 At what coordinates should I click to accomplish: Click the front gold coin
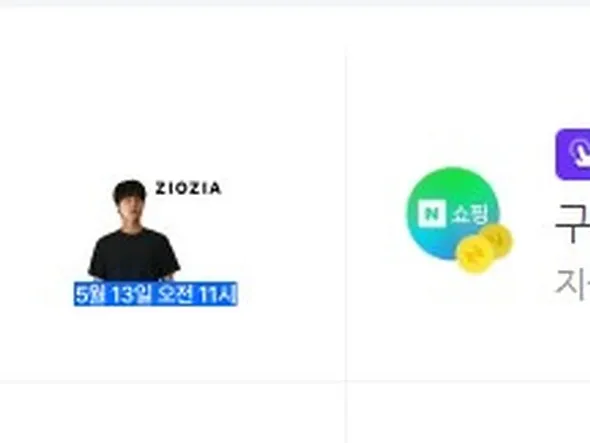click(474, 255)
